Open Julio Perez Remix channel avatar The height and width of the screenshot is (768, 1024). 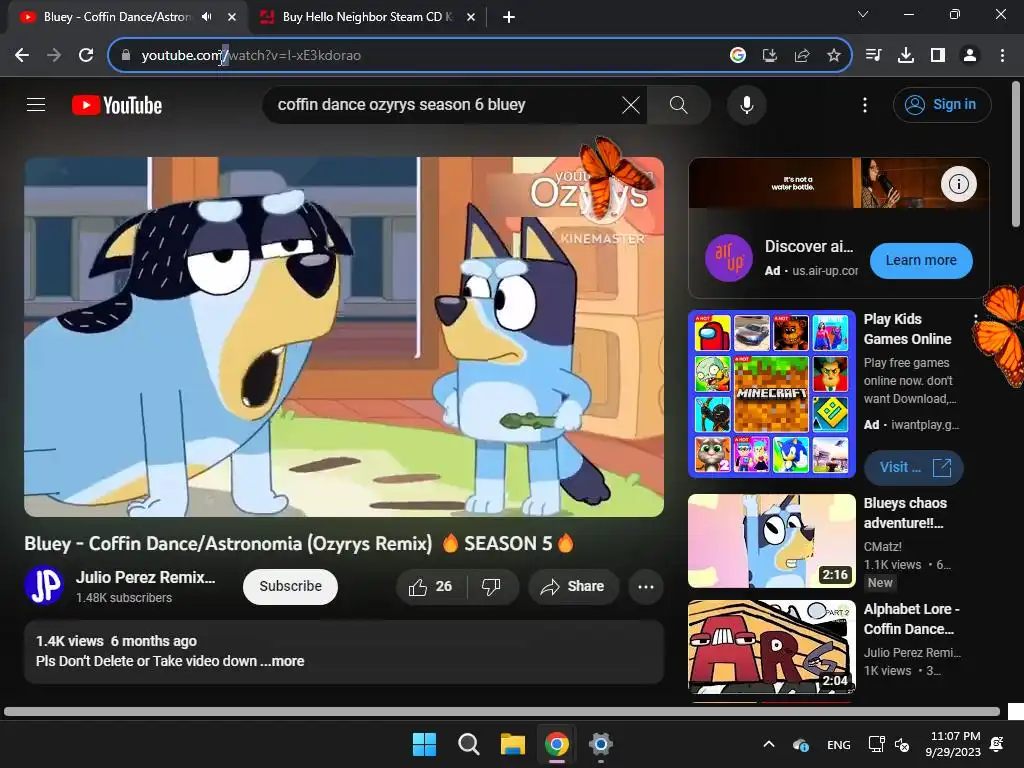pyautogui.click(x=44, y=585)
